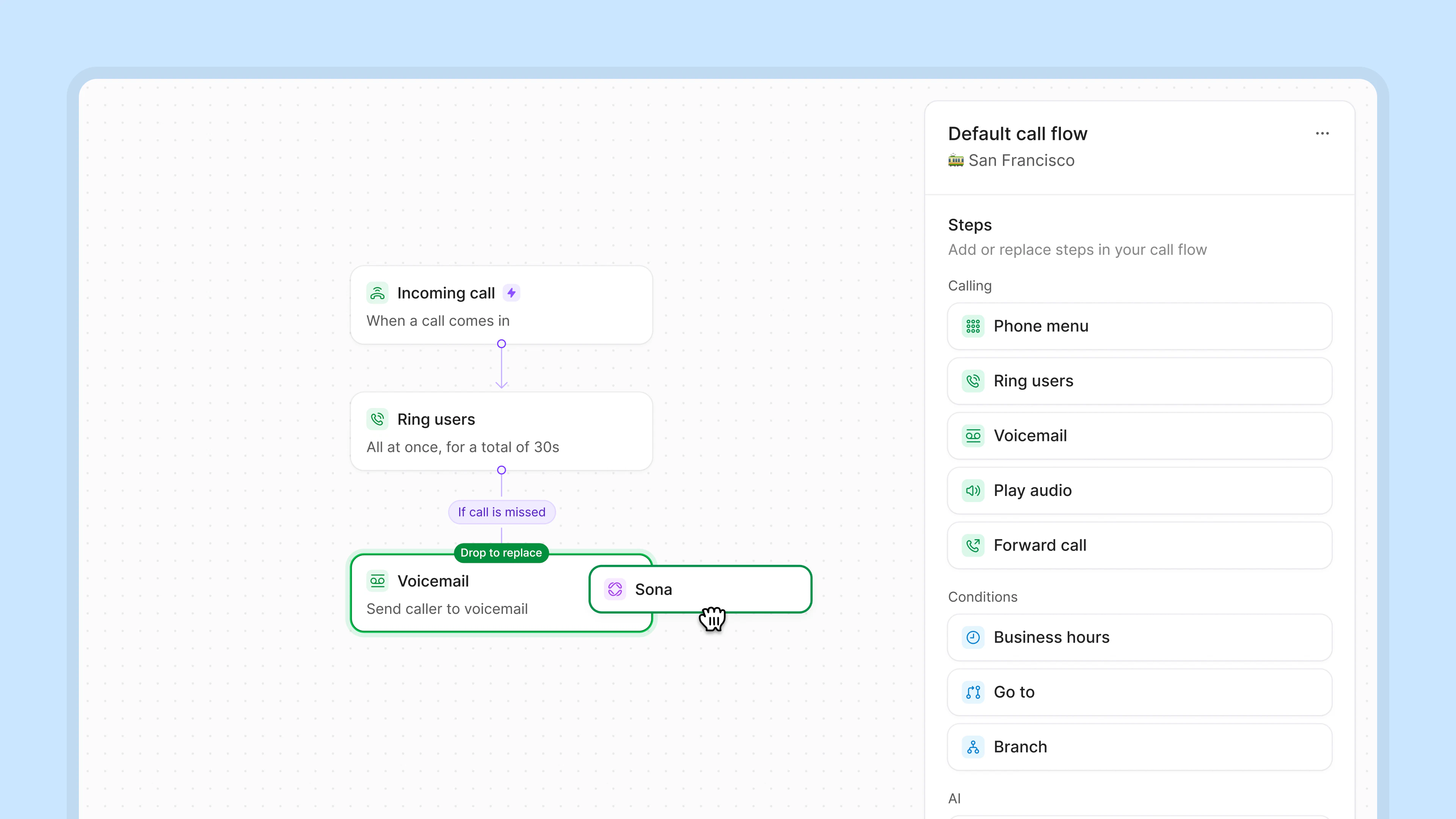Click the Go to route icon

(x=973, y=692)
